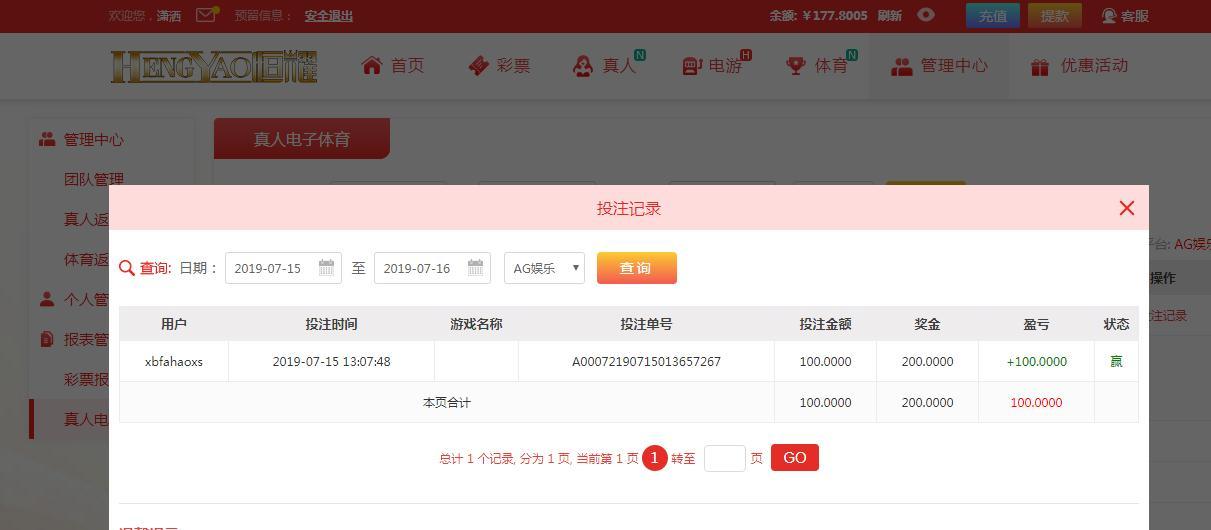Screen dimensions: 1211x530
Task: Click the orange 查询 query button
Action: (x=637, y=268)
